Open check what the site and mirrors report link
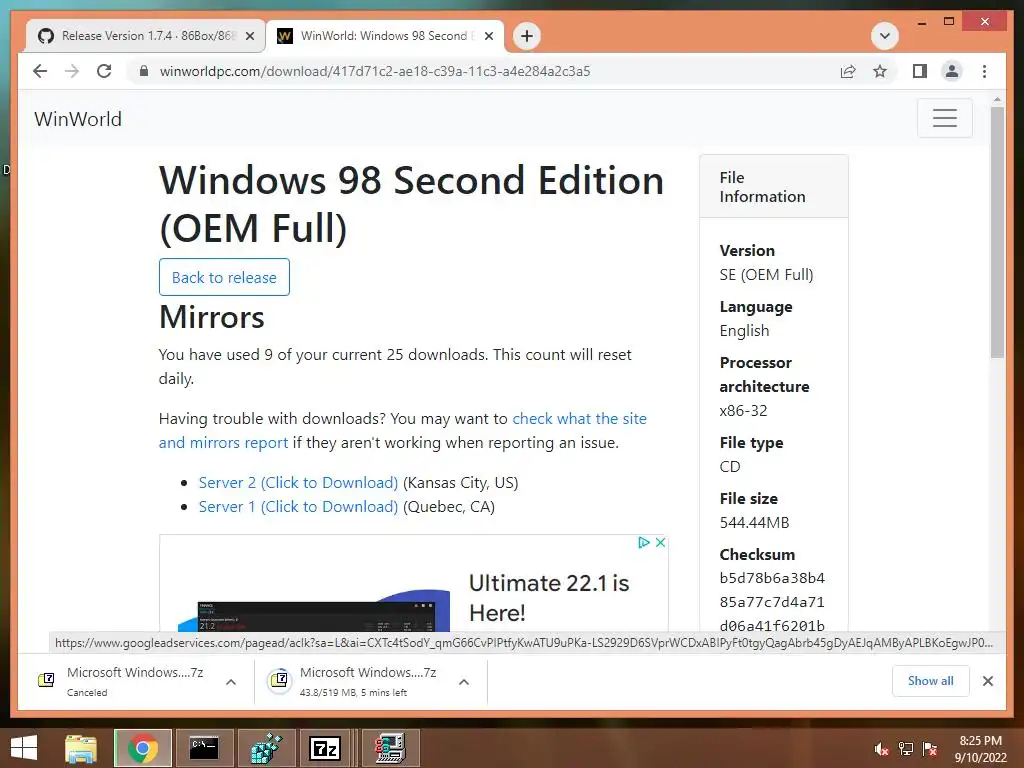Screen dimensions: 1024x768 coord(402,430)
